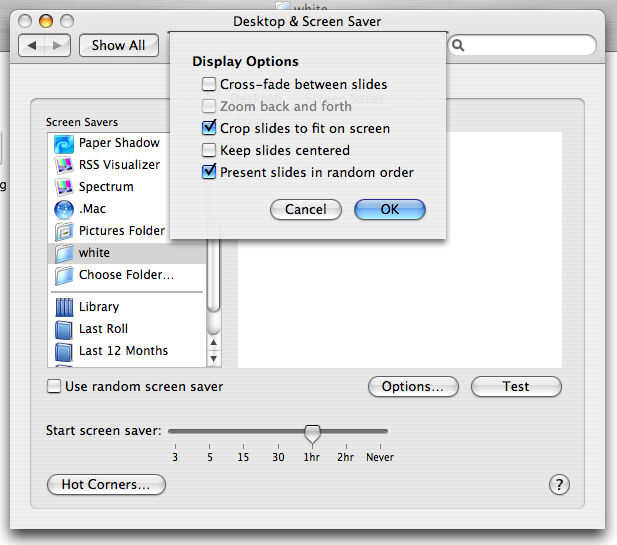Uncheck Present slides in random order
The height and width of the screenshot is (545, 617).
tap(209, 172)
